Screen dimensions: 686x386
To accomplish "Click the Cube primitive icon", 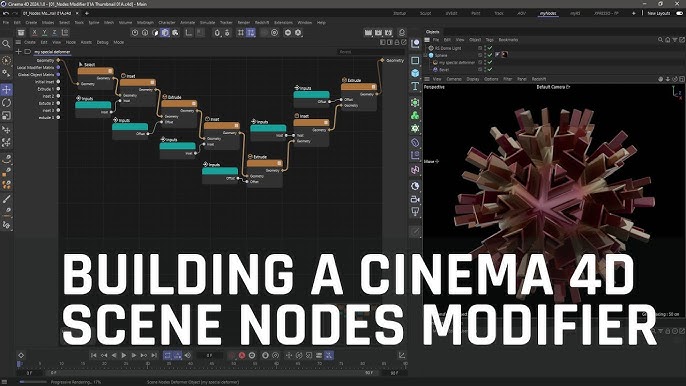I will point(415,73).
